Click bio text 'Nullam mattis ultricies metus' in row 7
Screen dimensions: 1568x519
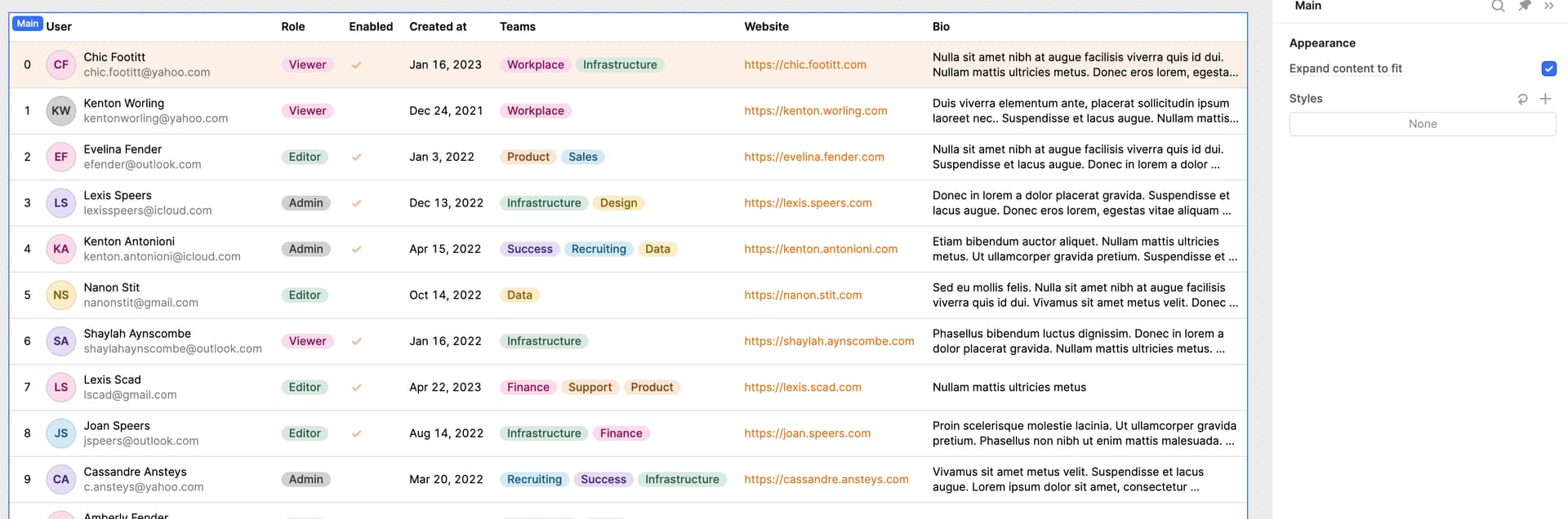coord(1009,388)
